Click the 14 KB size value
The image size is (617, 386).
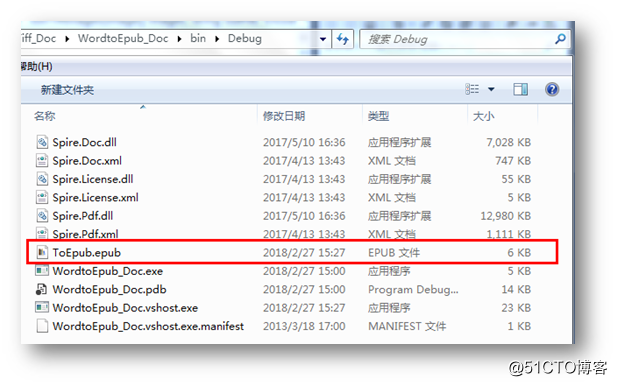pos(516,290)
